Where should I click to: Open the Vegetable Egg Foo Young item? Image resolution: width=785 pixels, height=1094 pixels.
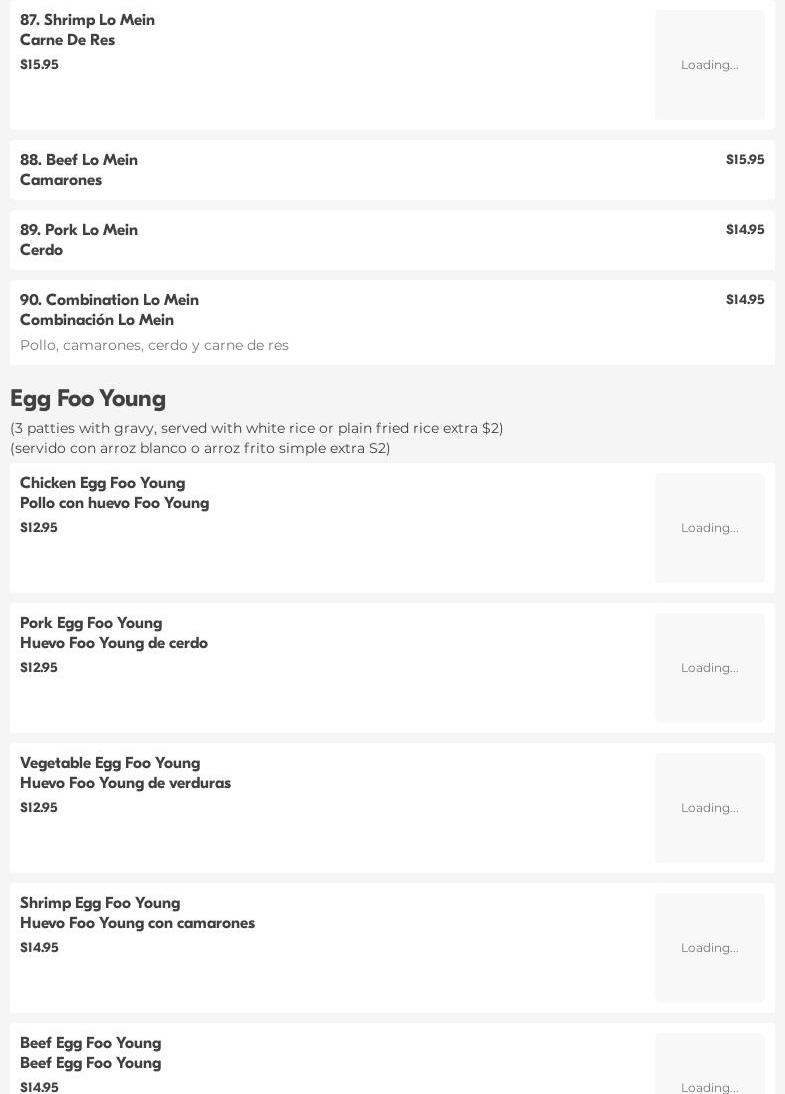(392, 808)
